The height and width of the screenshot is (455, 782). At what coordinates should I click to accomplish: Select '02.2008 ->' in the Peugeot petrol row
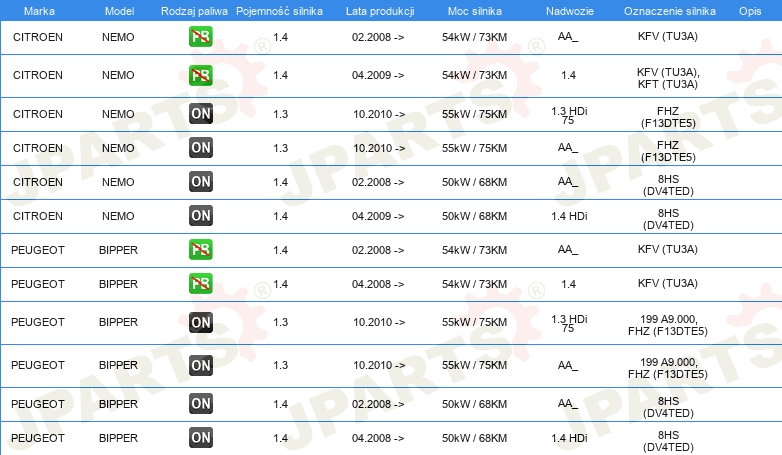pyautogui.click(x=378, y=250)
